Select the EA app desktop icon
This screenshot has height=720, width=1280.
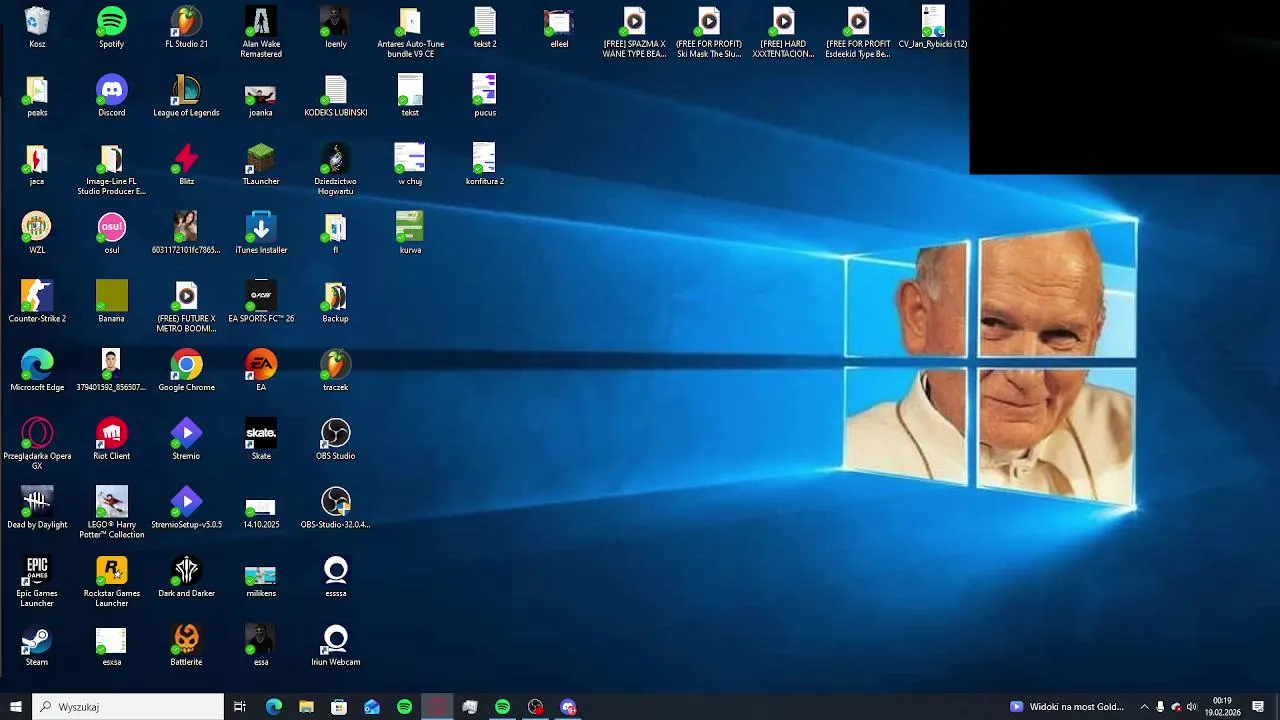(x=261, y=371)
